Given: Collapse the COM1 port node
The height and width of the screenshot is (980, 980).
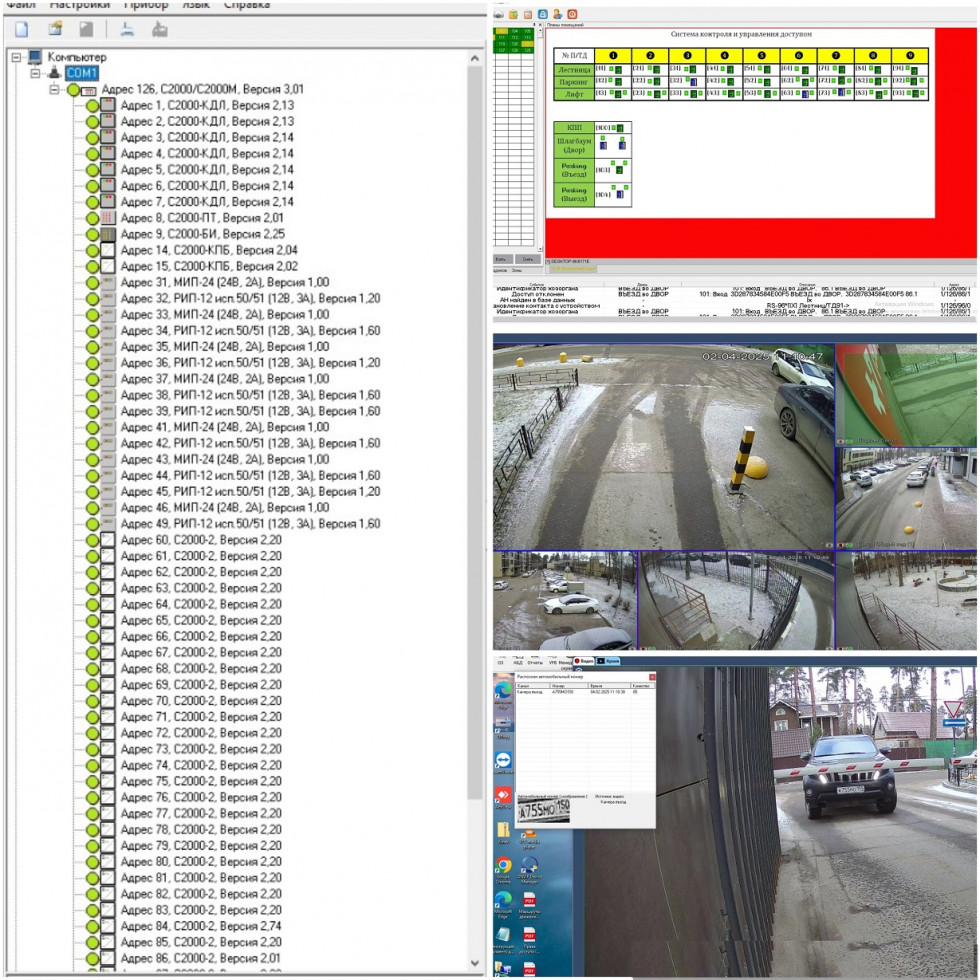Looking at the screenshot, I should point(36,74).
